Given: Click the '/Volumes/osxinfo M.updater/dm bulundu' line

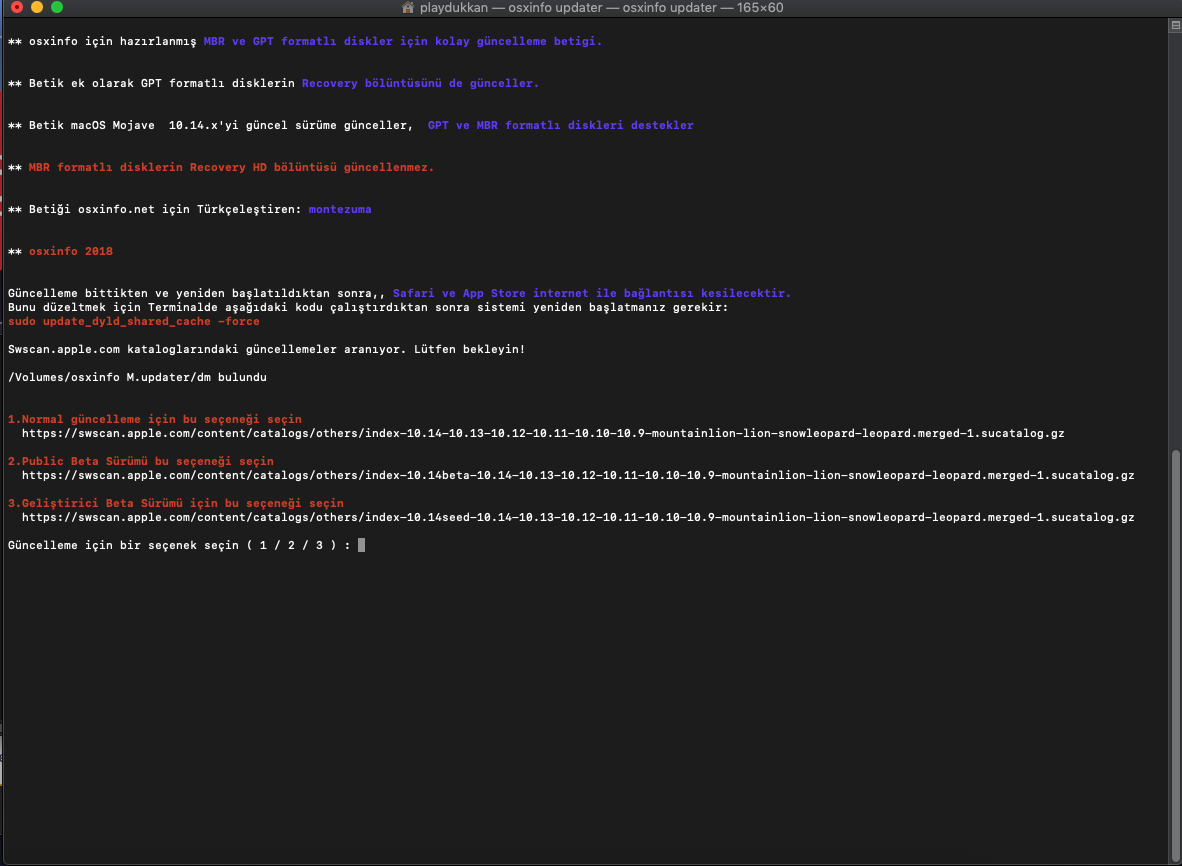Looking at the screenshot, I should [x=137, y=377].
